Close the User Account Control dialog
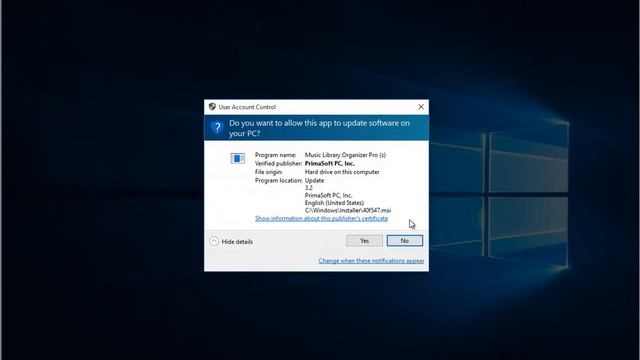Image resolution: width=640 pixels, height=360 pixels. (x=421, y=107)
